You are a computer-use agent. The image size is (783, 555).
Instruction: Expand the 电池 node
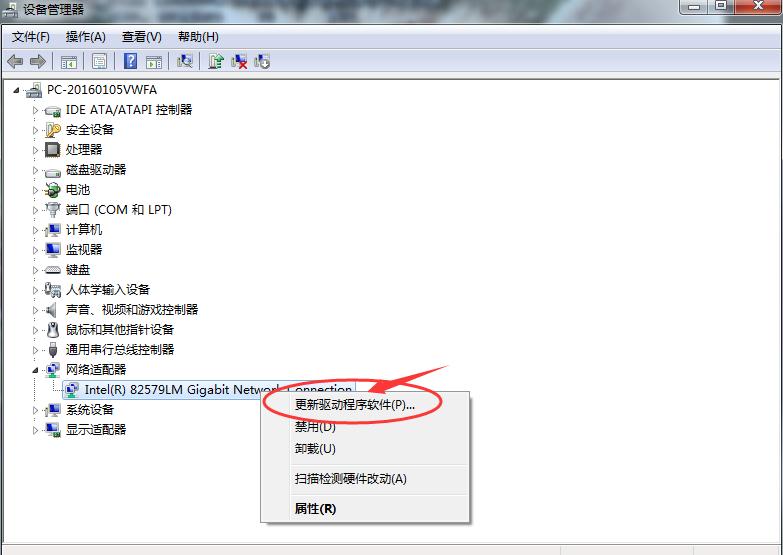(35, 190)
